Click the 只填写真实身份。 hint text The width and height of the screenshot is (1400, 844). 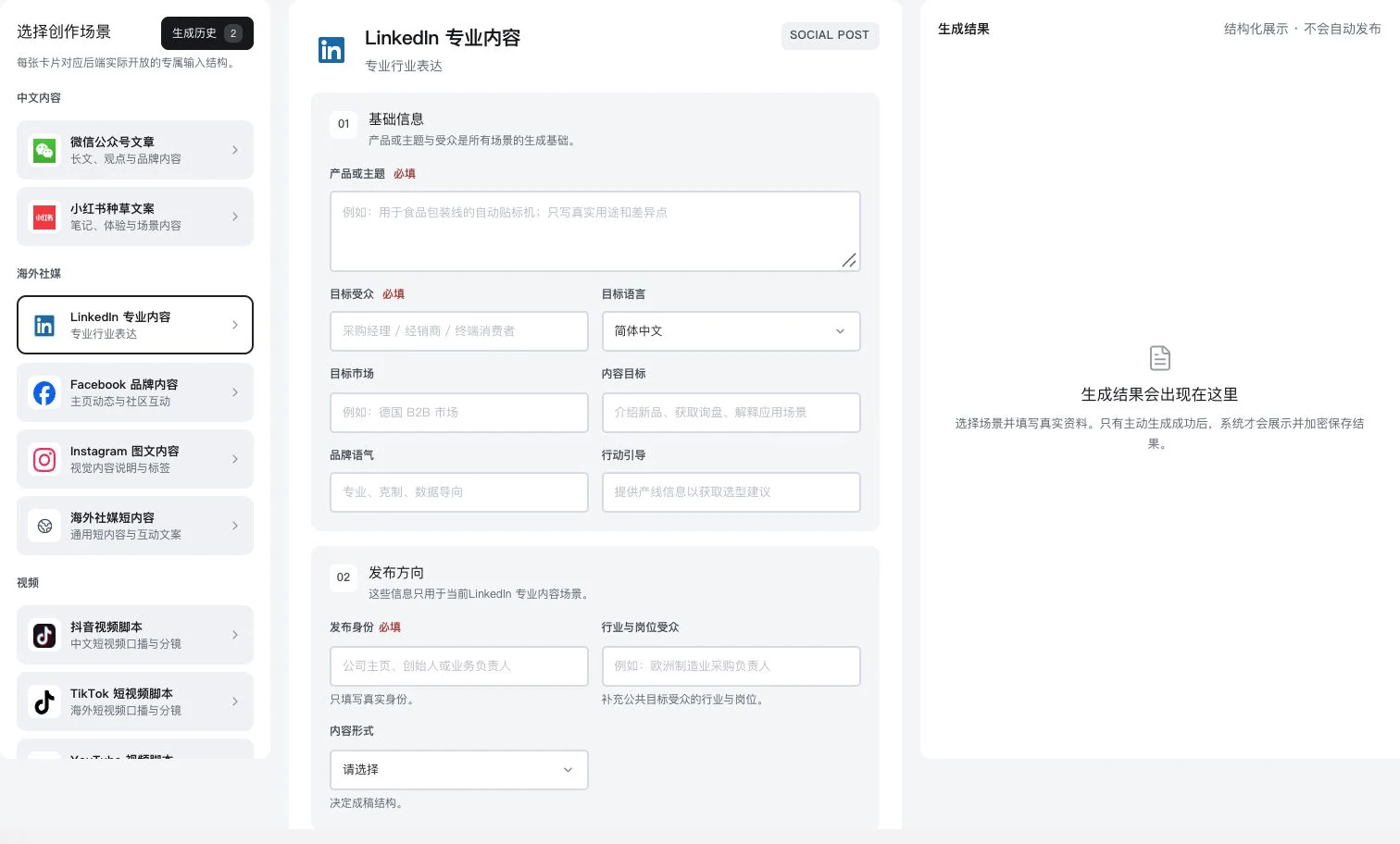(374, 700)
